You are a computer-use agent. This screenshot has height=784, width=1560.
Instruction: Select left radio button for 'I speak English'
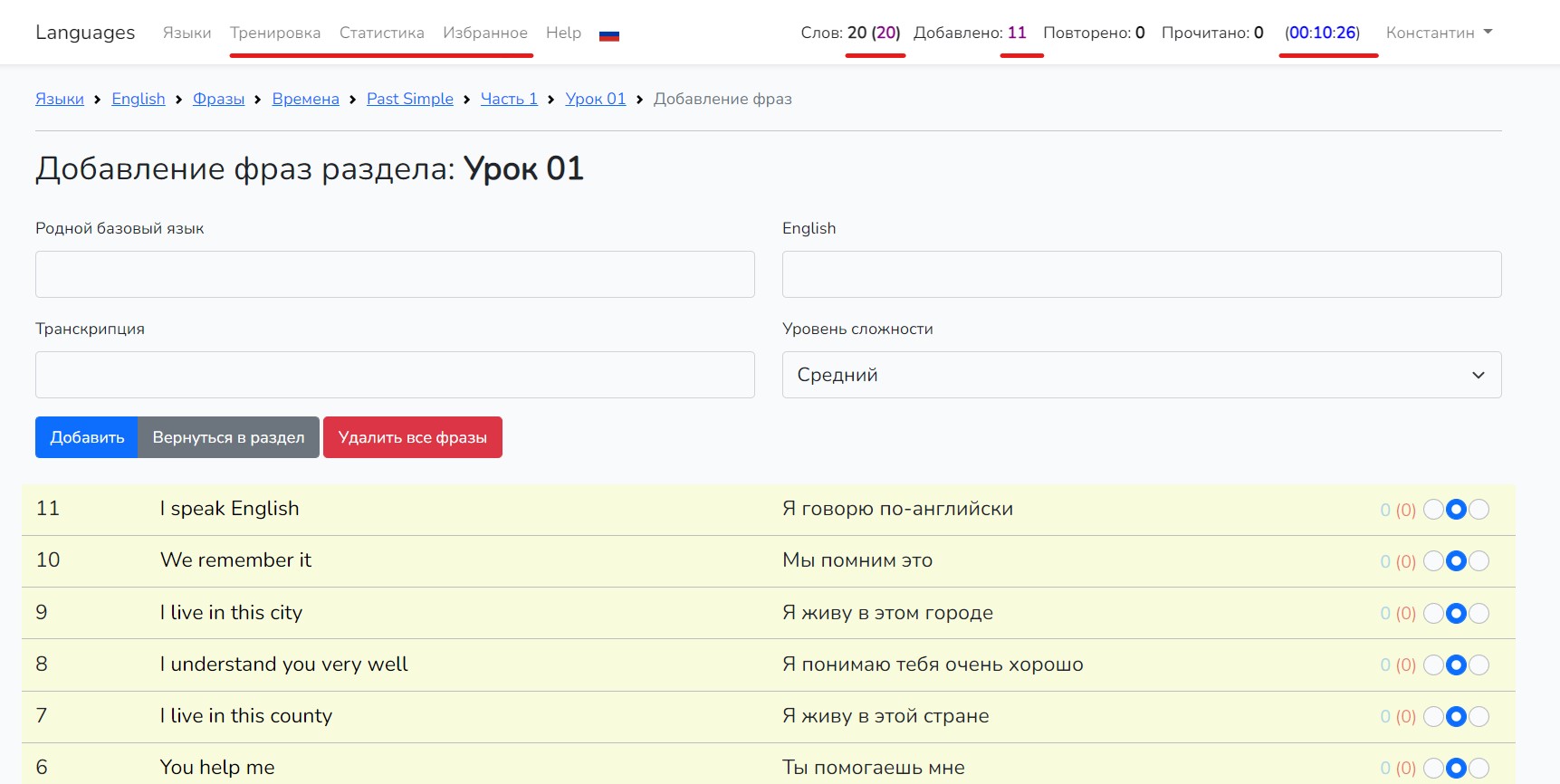coord(1433,510)
